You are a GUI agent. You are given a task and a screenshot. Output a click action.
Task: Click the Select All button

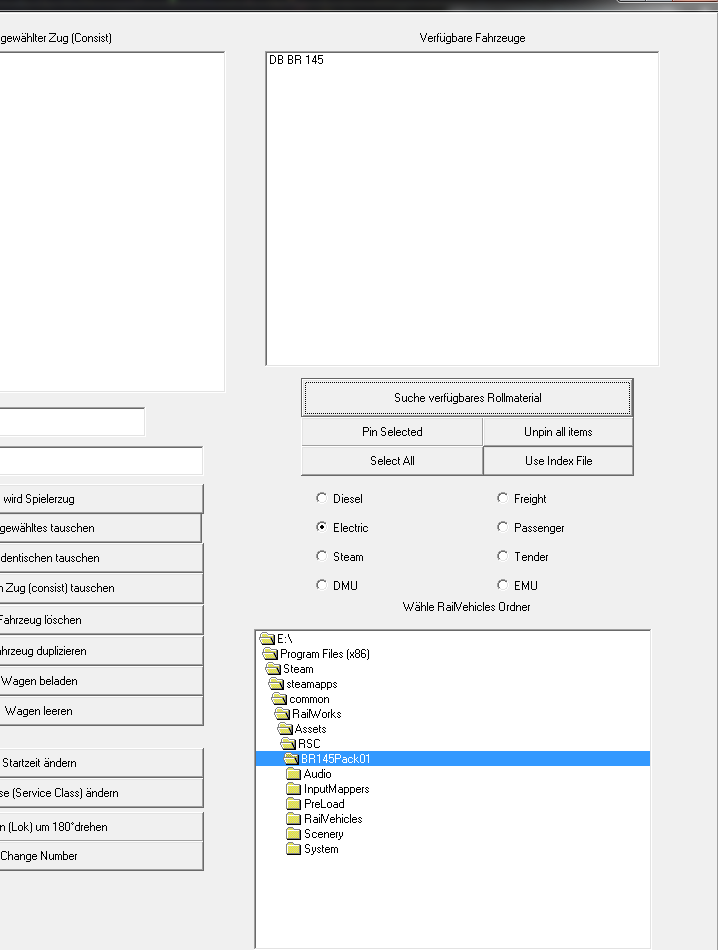point(392,461)
